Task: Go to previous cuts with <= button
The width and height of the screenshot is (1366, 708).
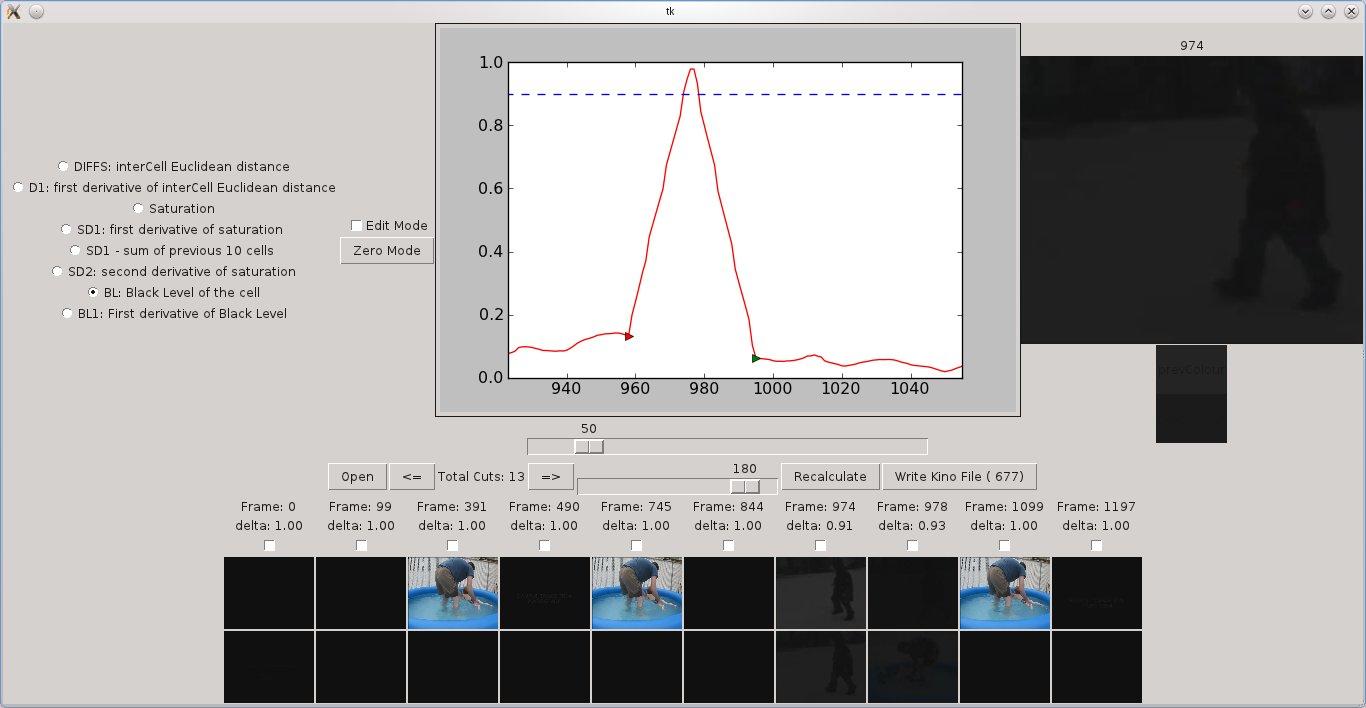Action: tap(411, 477)
